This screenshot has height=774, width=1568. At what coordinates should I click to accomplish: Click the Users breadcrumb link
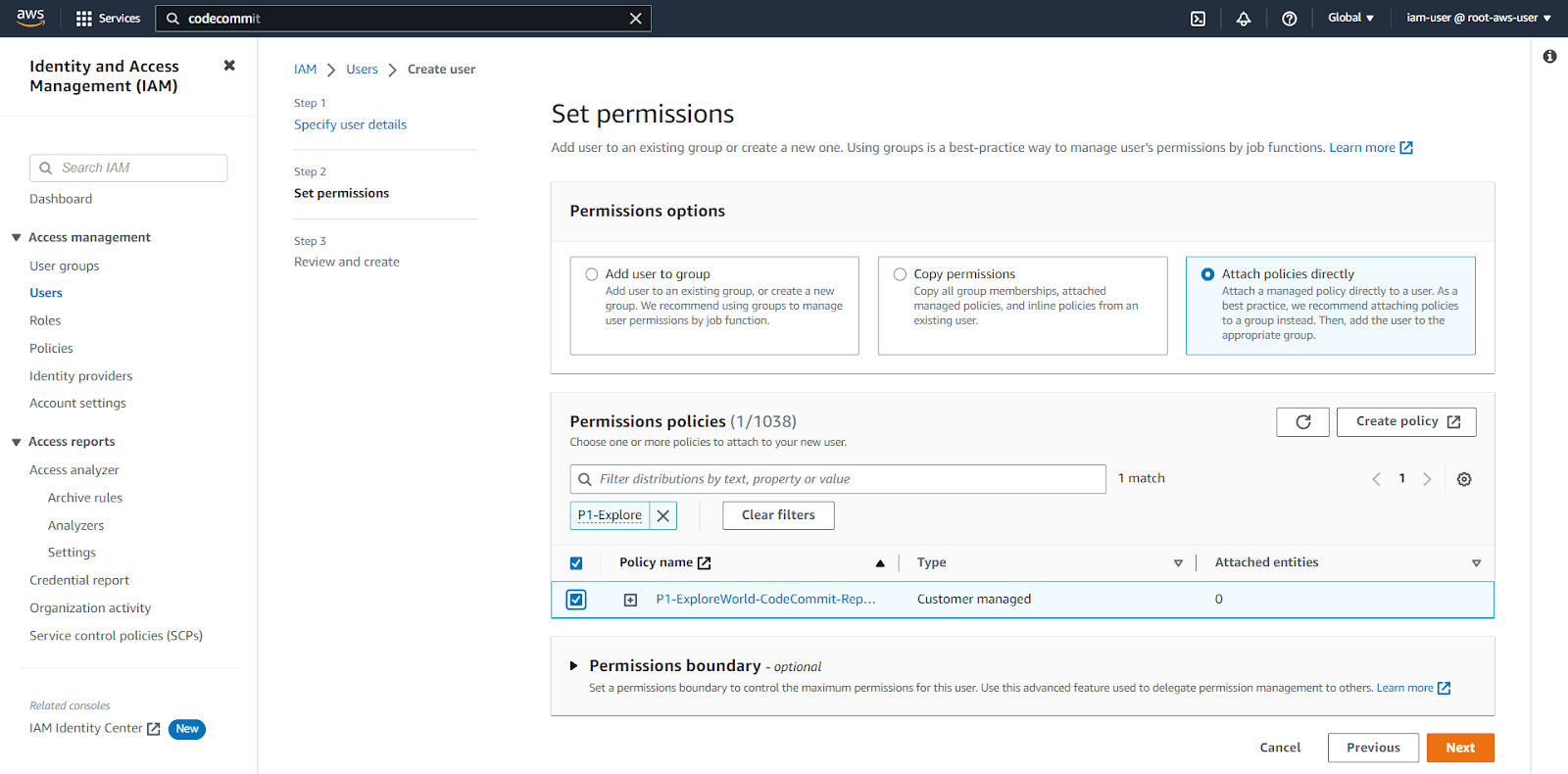point(362,70)
